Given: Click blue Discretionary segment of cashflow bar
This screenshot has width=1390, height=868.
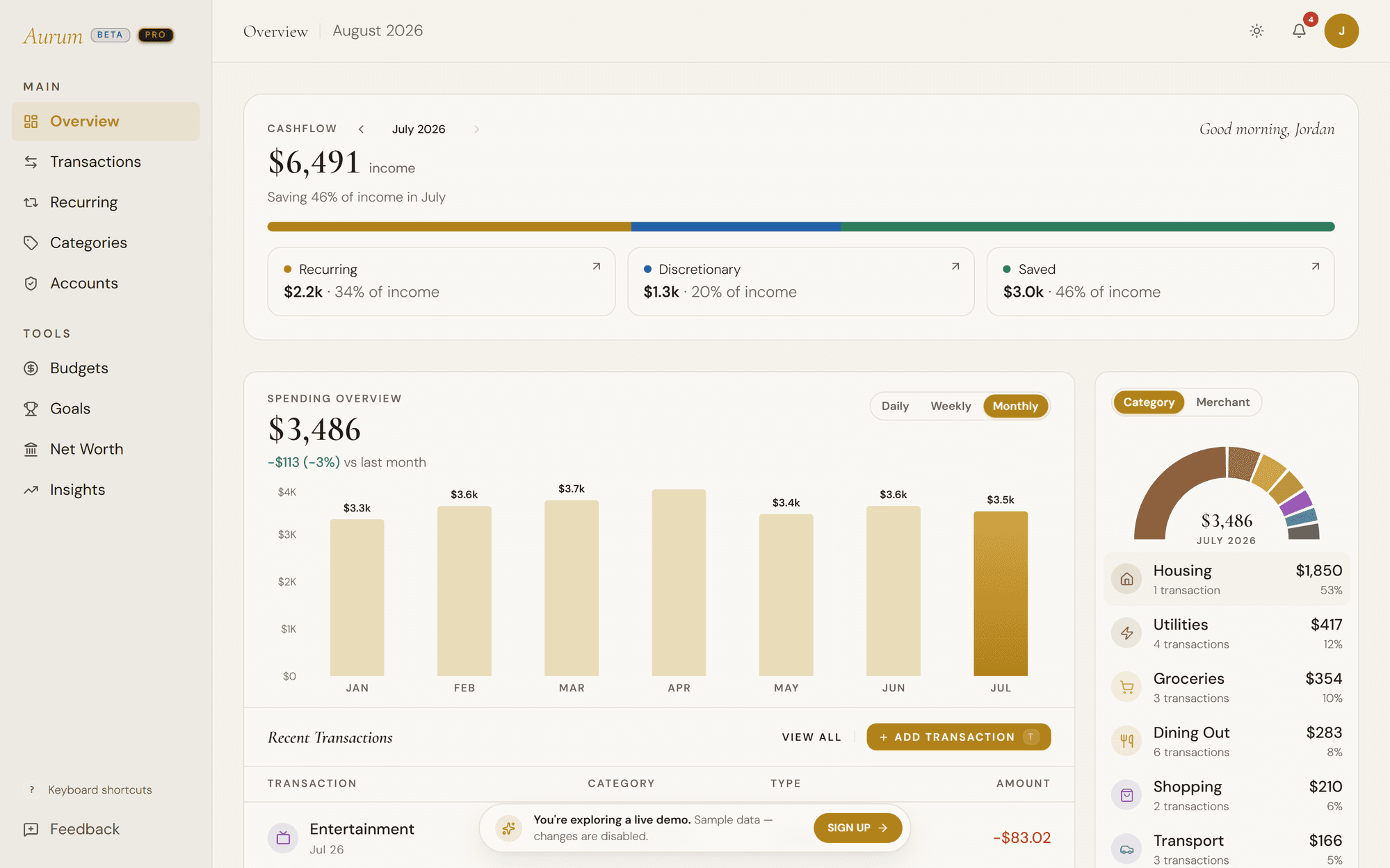Looking at the screenshot, I should (736, 227).
